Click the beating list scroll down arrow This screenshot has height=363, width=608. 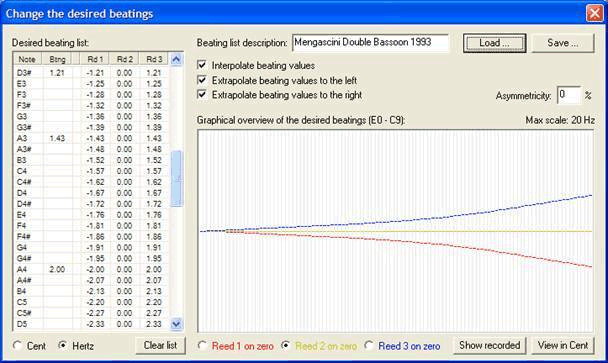click(176, 324)
